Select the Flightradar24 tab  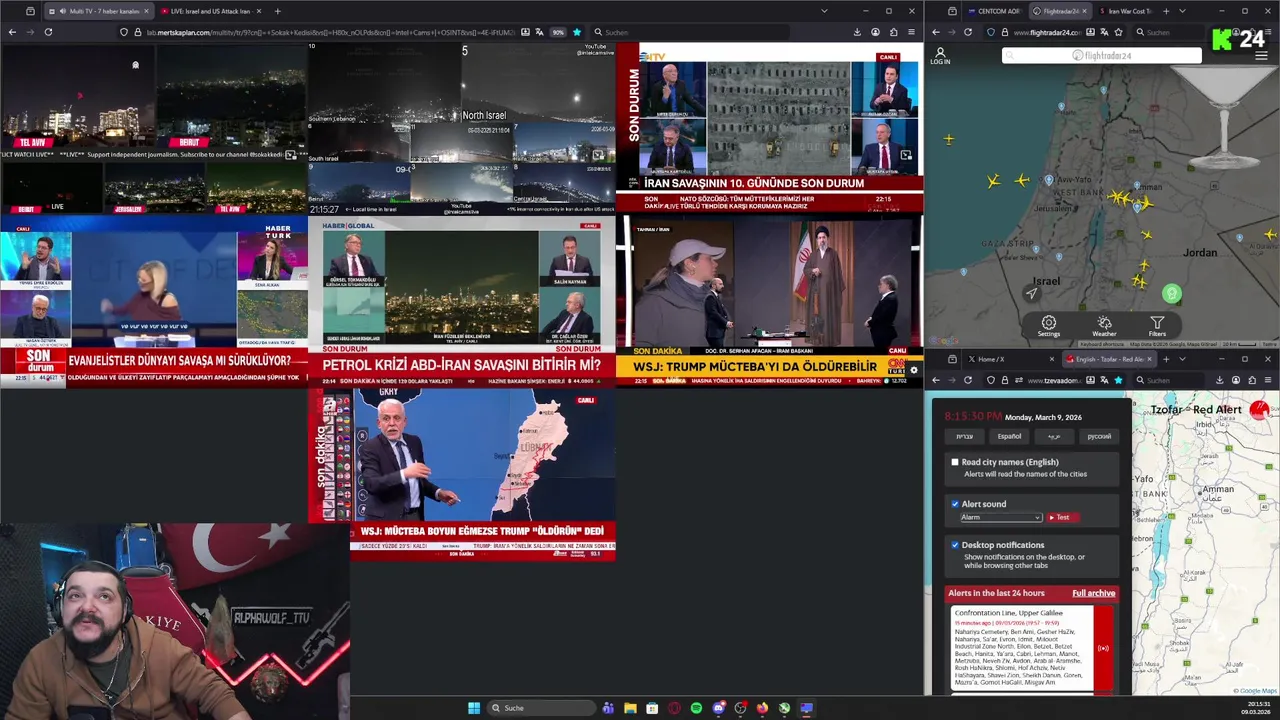pyautogui.click(x=1060, y=11)
